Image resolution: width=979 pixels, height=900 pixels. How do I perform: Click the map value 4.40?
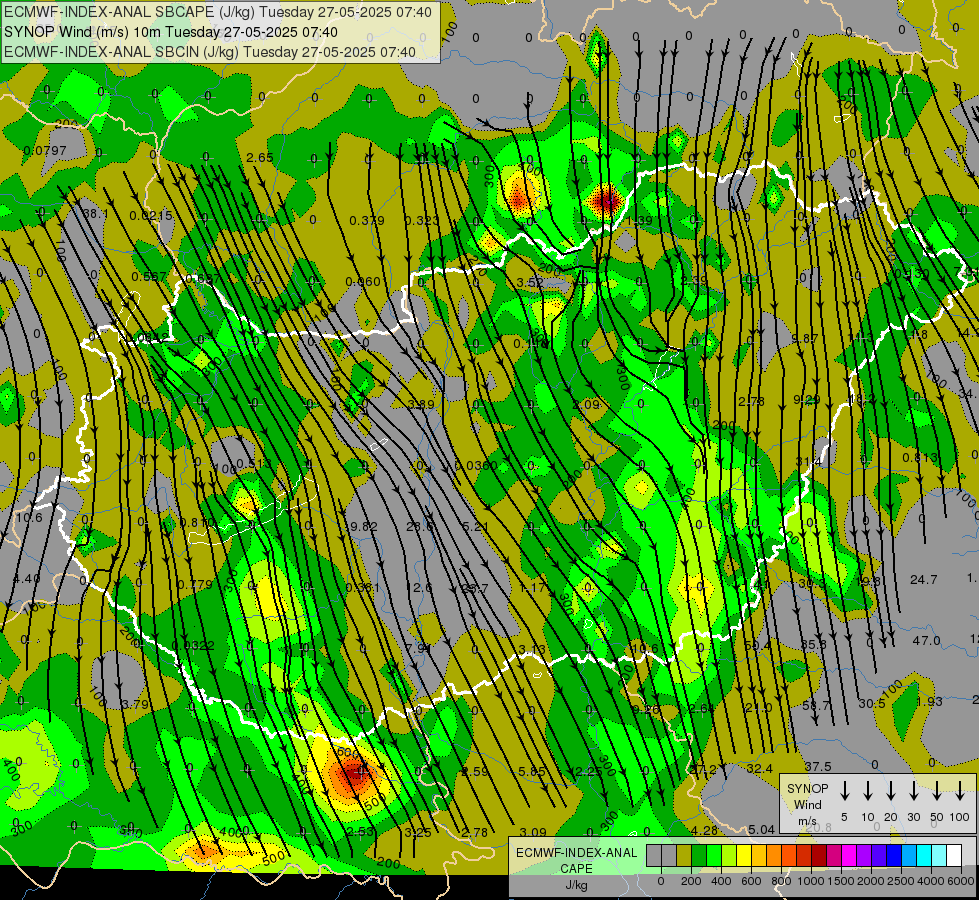(26, 579)
